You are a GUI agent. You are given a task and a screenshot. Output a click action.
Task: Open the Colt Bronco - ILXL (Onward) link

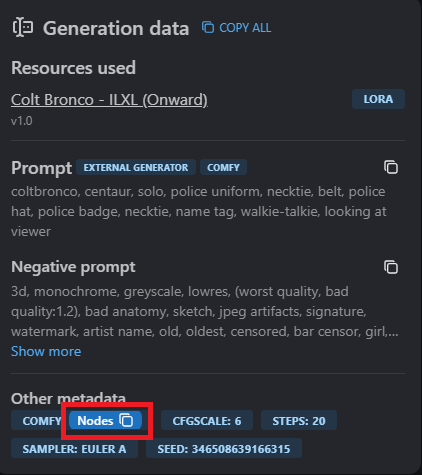pos(109,100)
